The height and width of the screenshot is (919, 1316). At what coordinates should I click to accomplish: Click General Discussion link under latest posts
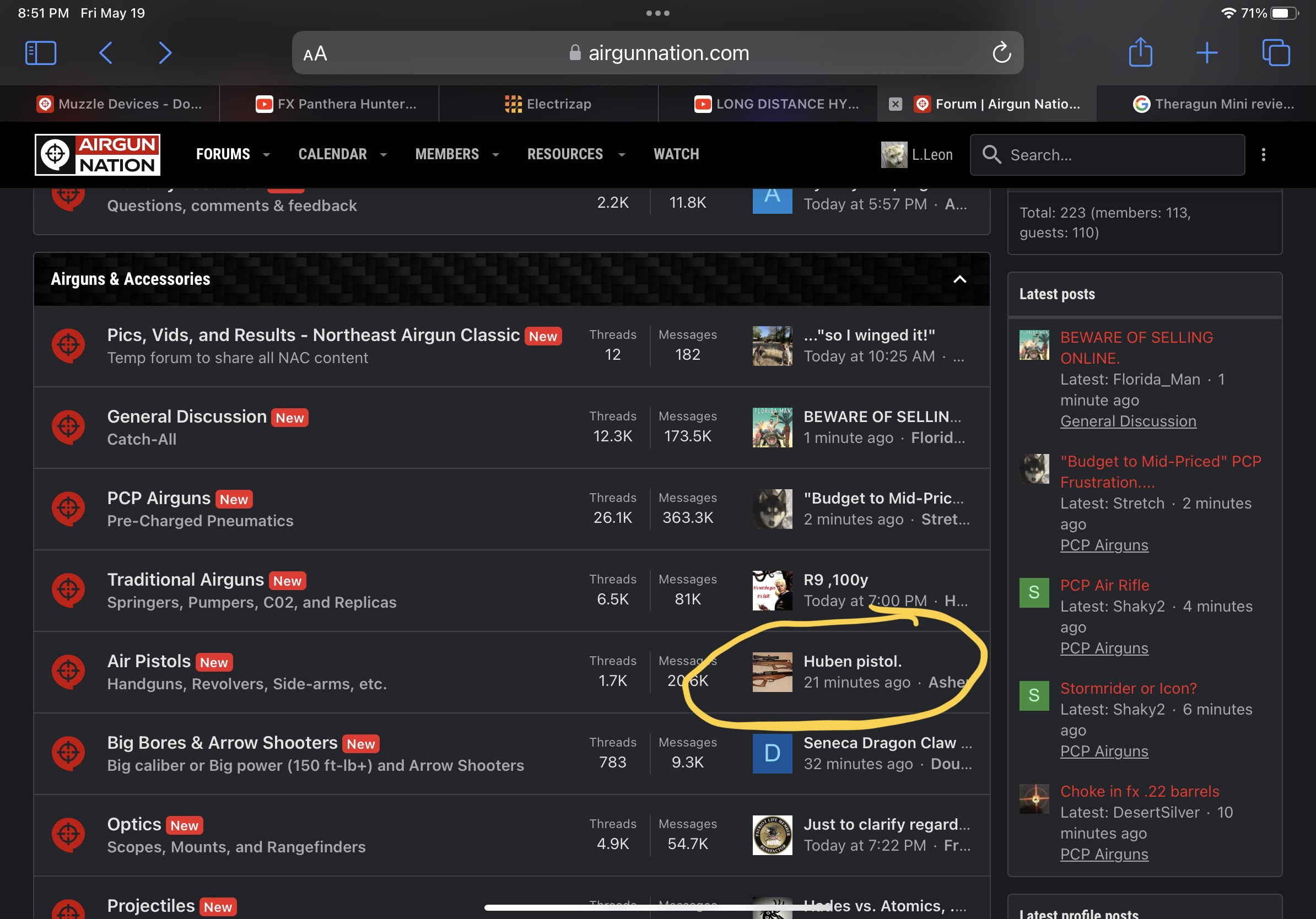click(1128, 421)
